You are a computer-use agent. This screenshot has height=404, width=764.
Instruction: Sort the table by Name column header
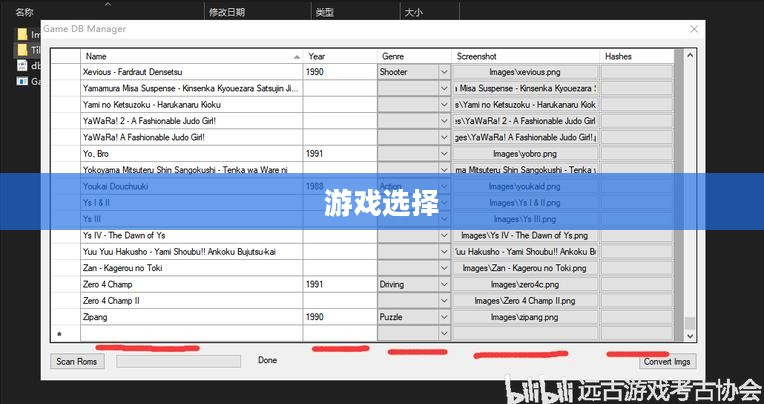point(191,57)
